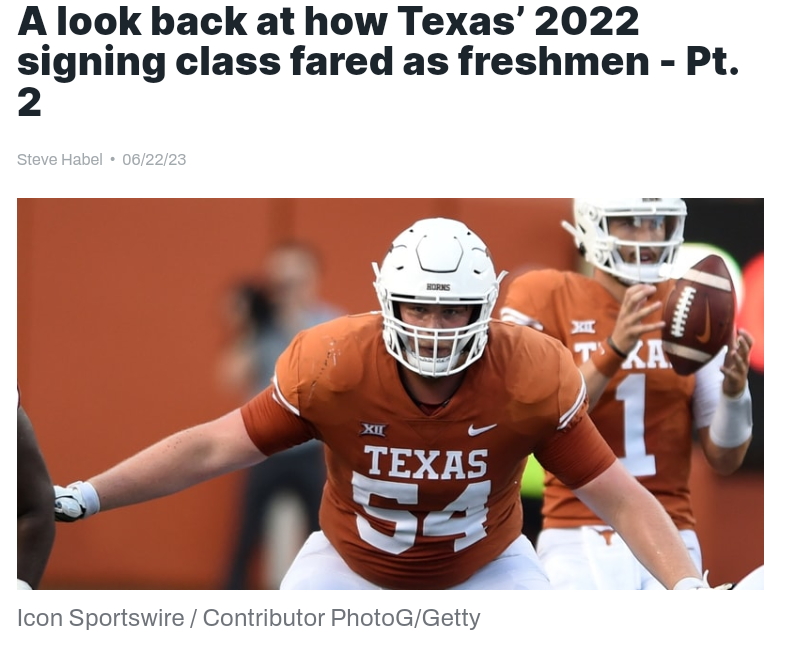Click the XII logo on quarterback's jersey

583,327
